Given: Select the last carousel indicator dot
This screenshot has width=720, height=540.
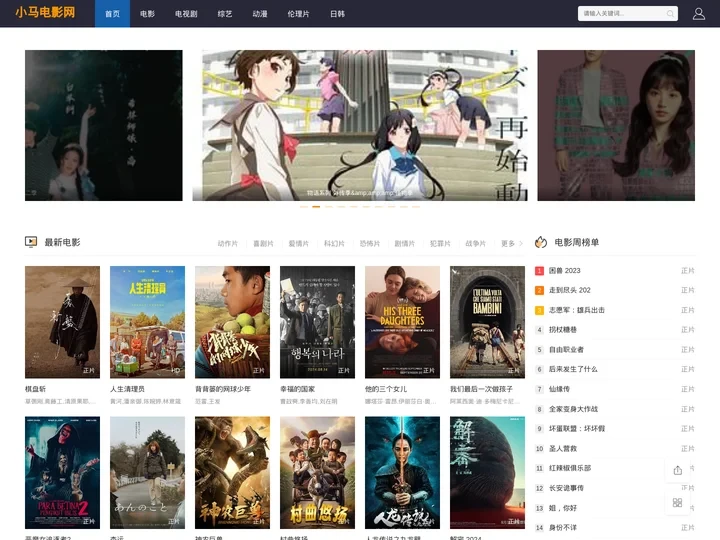Looking at the screenshot, I should click(x=416, y=207).
